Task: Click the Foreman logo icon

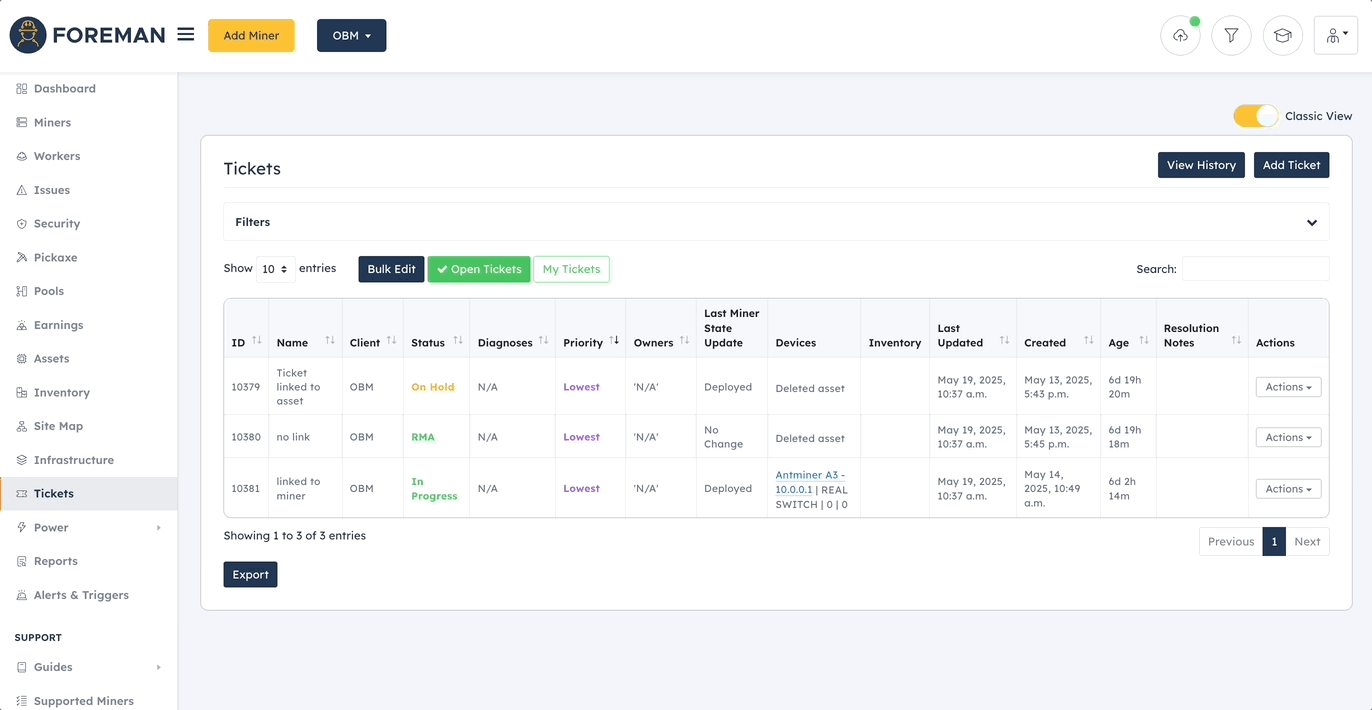Action: [28, 35]
